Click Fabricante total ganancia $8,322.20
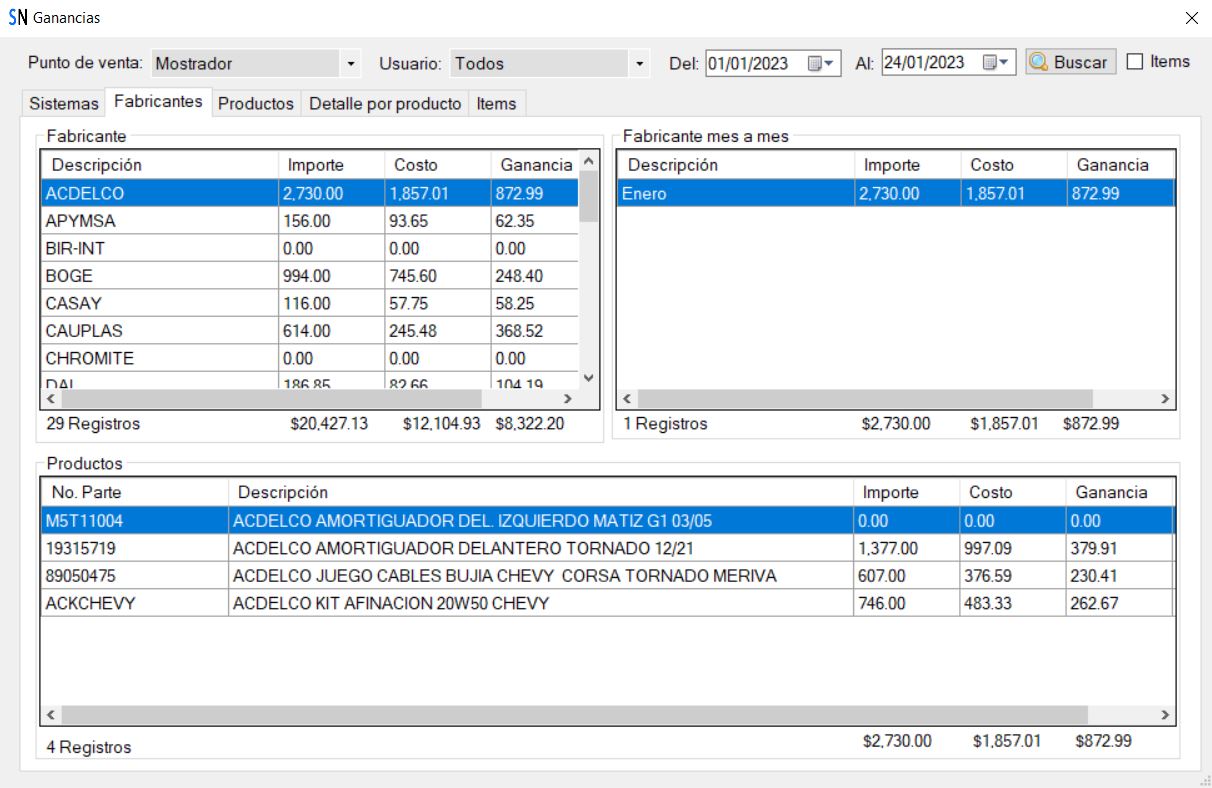 pyautogui.click(x=530, y=424)
